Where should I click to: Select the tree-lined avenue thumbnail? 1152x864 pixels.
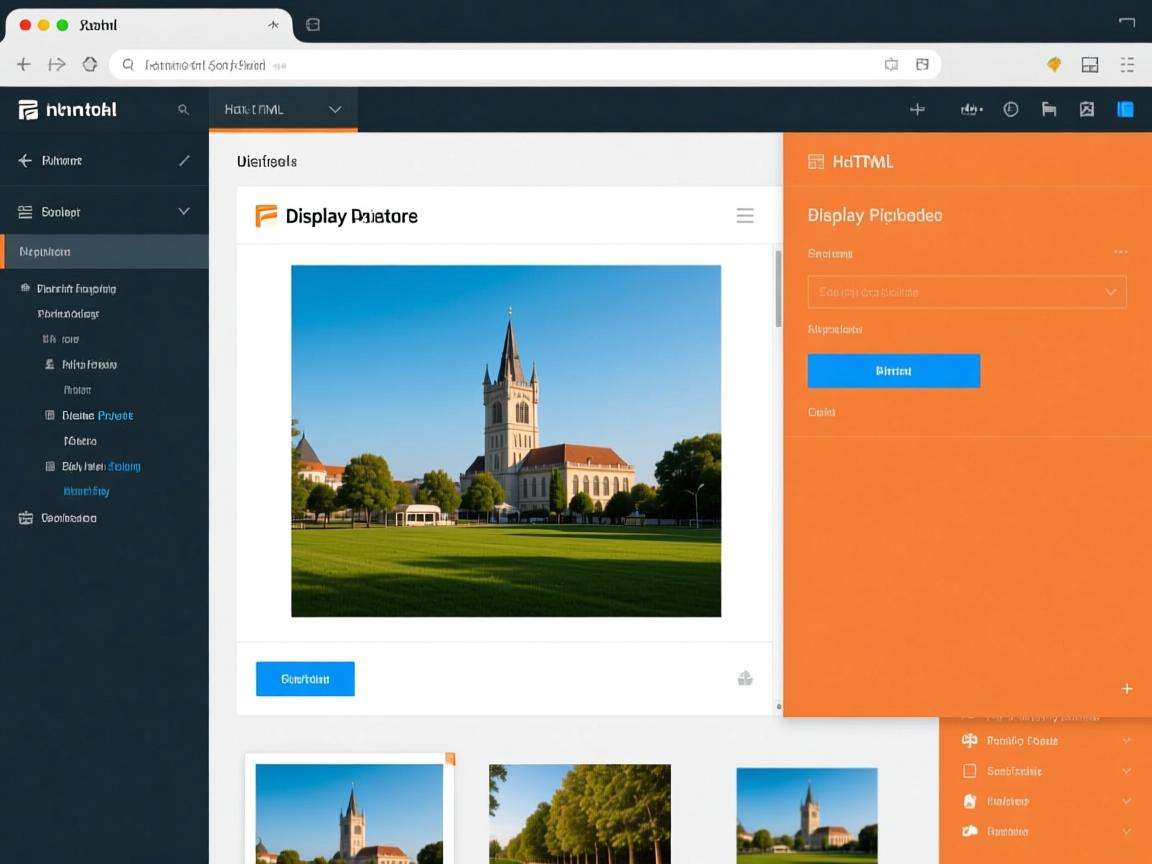click(579, 814)
